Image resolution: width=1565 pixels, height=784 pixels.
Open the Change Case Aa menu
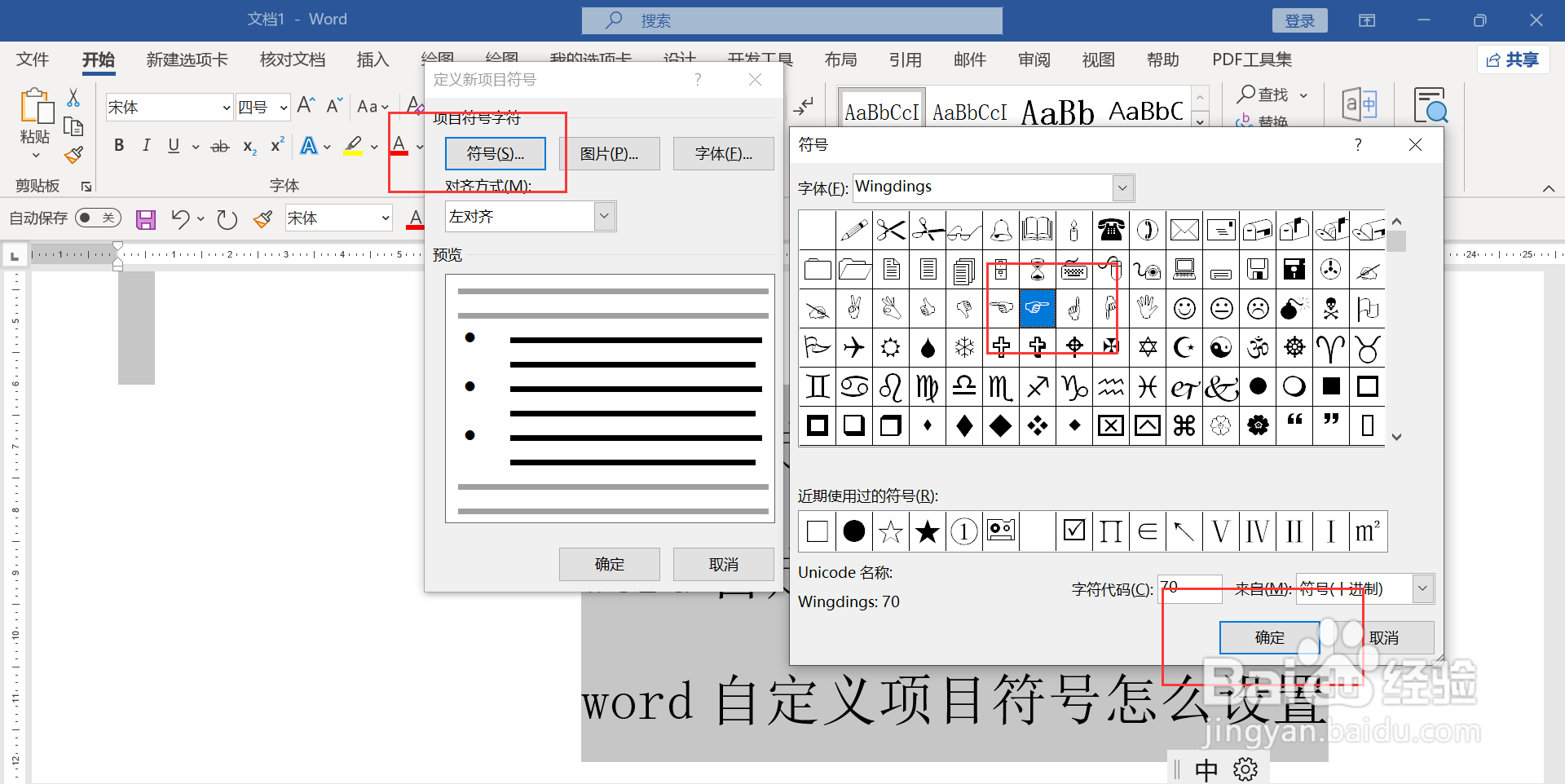373,107
